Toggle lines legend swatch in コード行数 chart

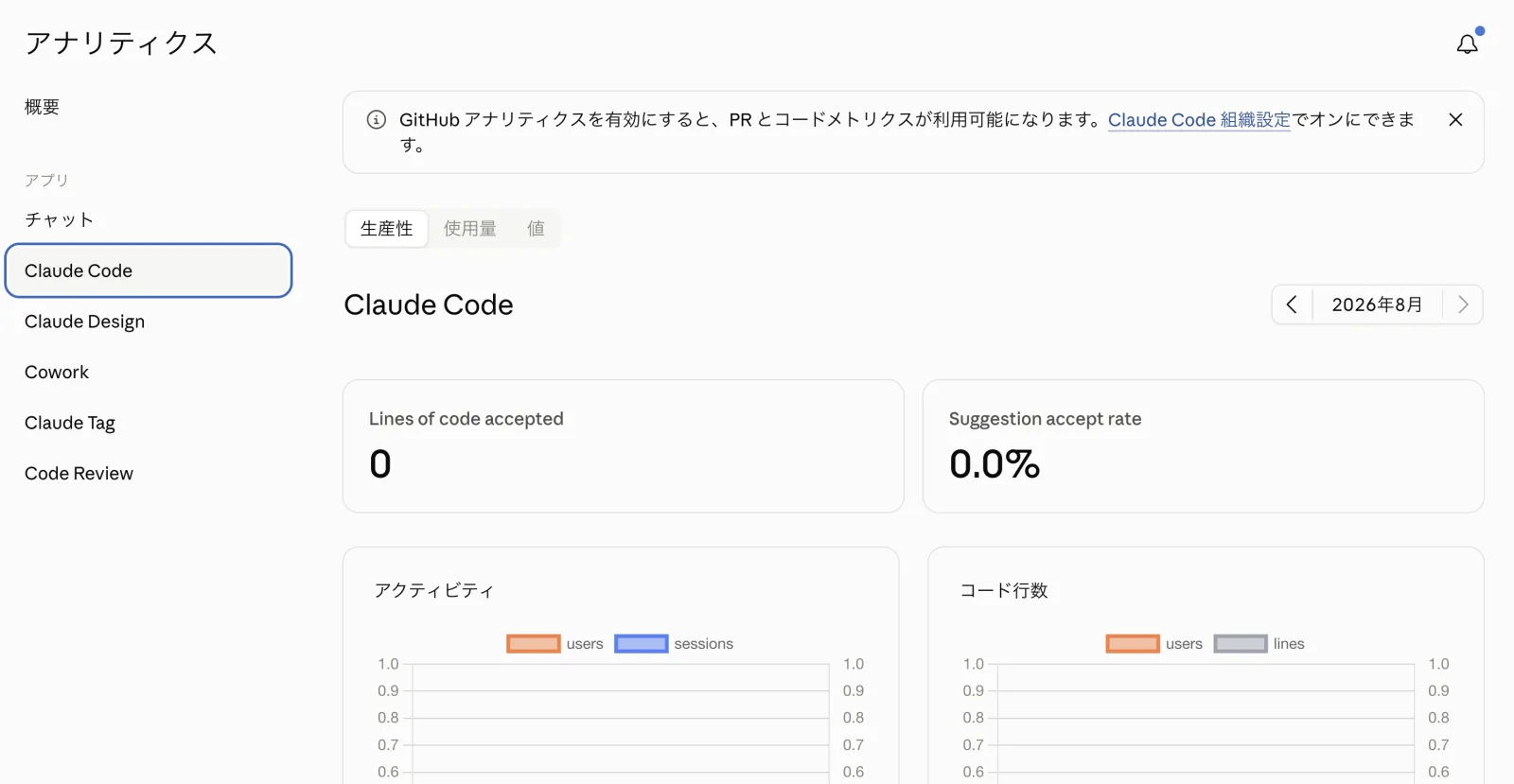click(x=1241, y=644)
